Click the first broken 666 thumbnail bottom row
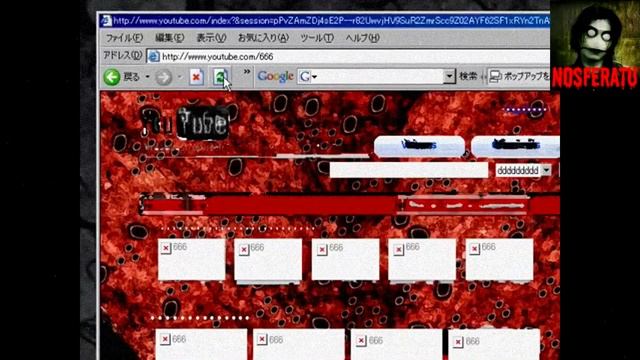 201,344
